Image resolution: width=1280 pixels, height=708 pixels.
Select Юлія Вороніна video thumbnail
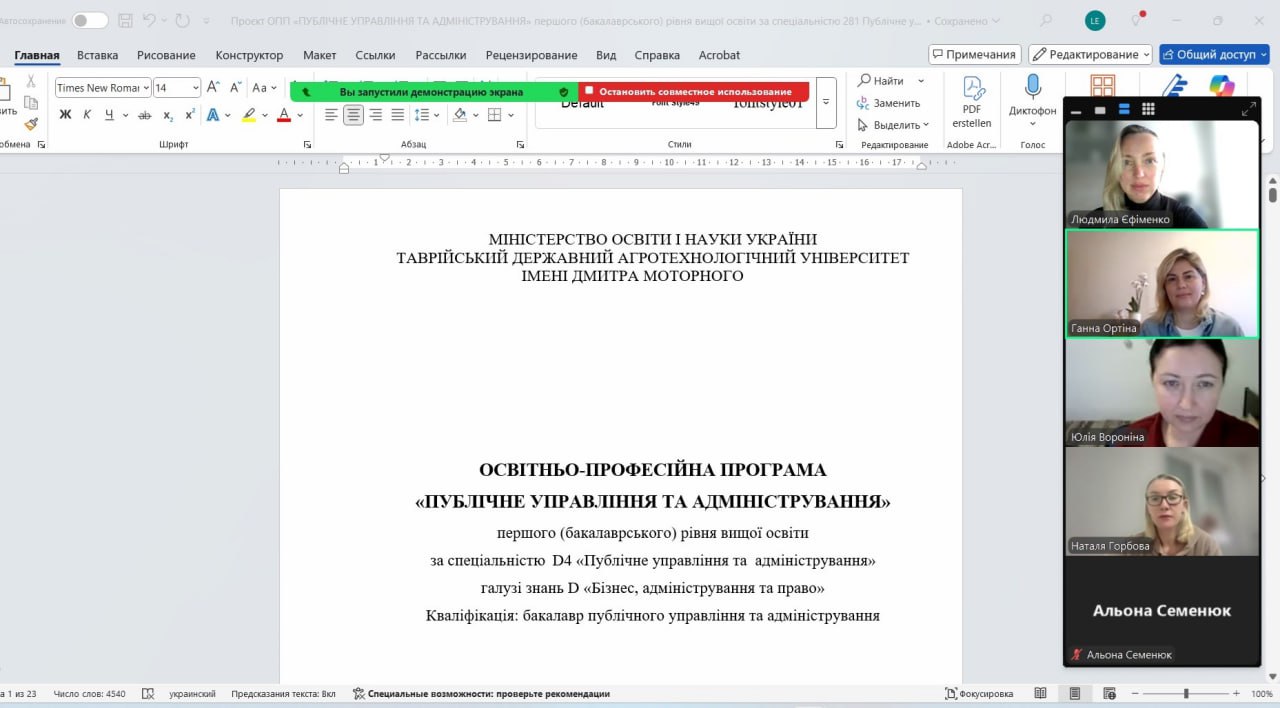click(1161, 392)
